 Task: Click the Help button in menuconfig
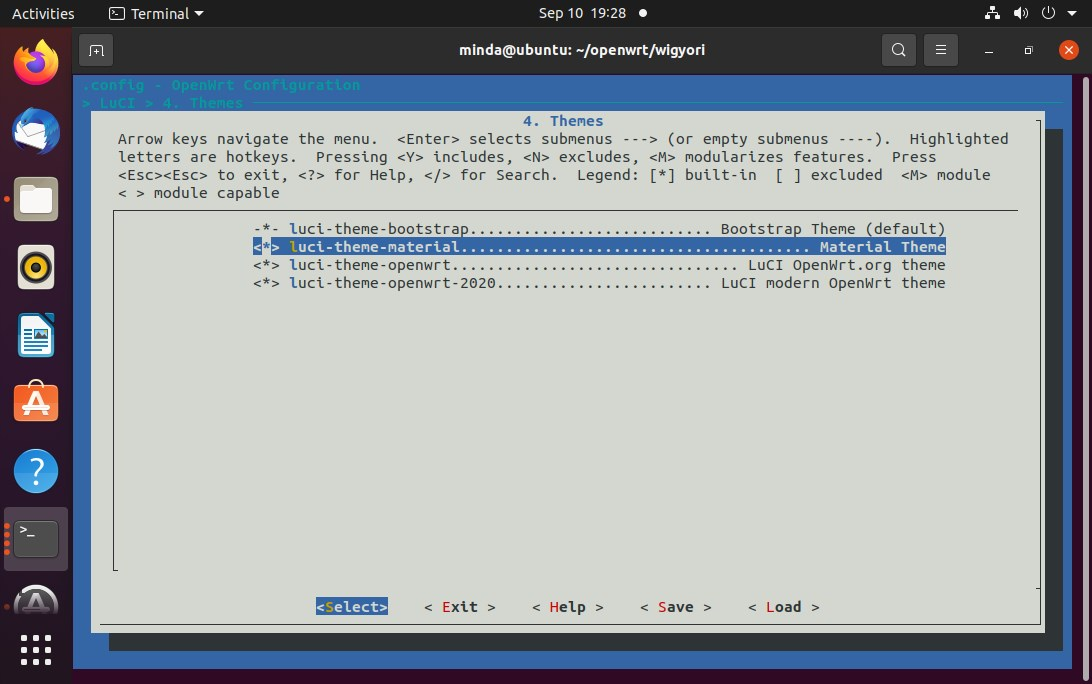(x=568, y=607)
